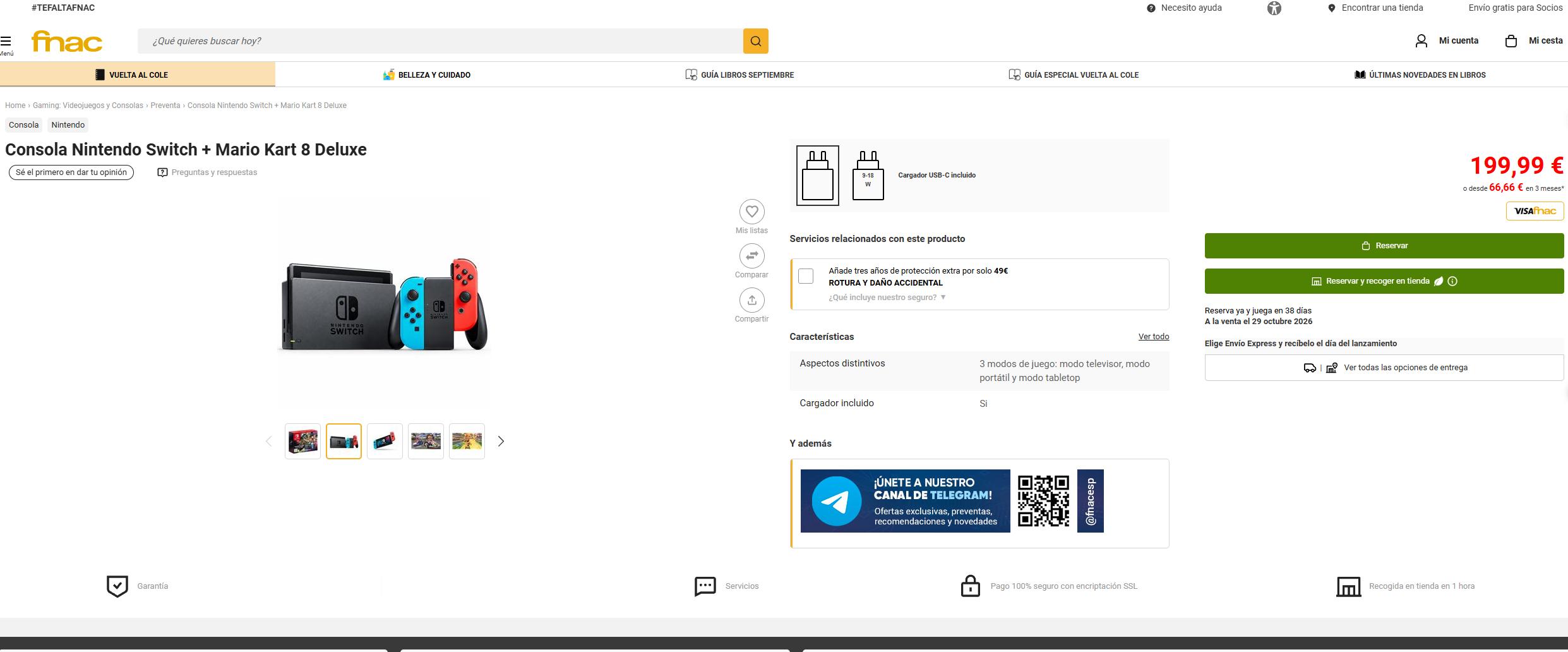Click the orange search magnifier button
The image size is (1568, 652).
click(x=755, y=41)
